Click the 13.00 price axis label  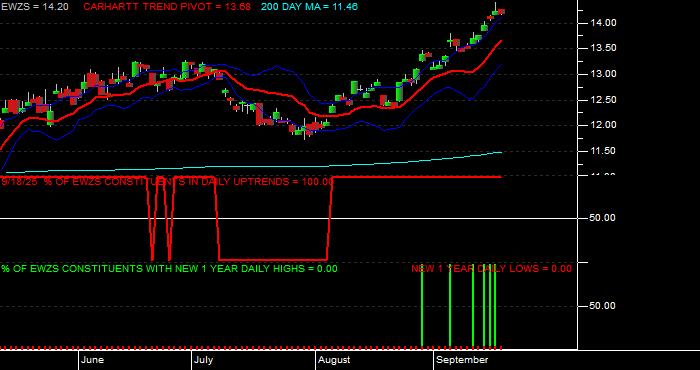(x=603, y=74)
